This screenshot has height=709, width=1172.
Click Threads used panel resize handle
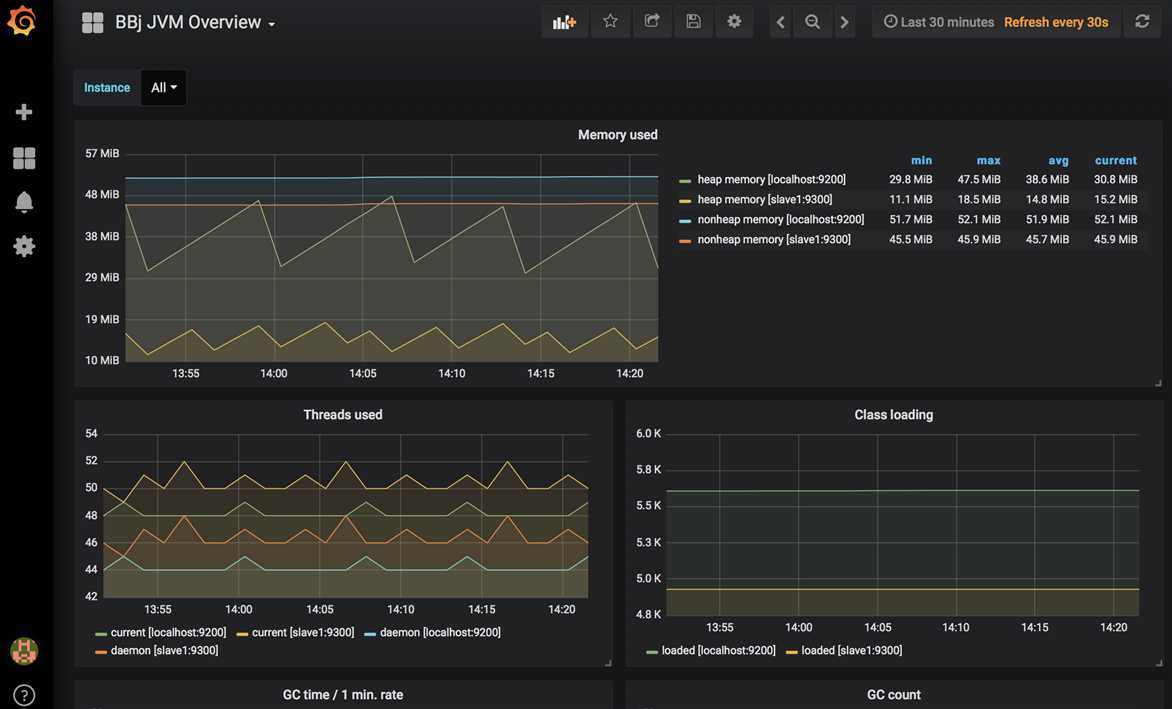(x=608, y=663)
